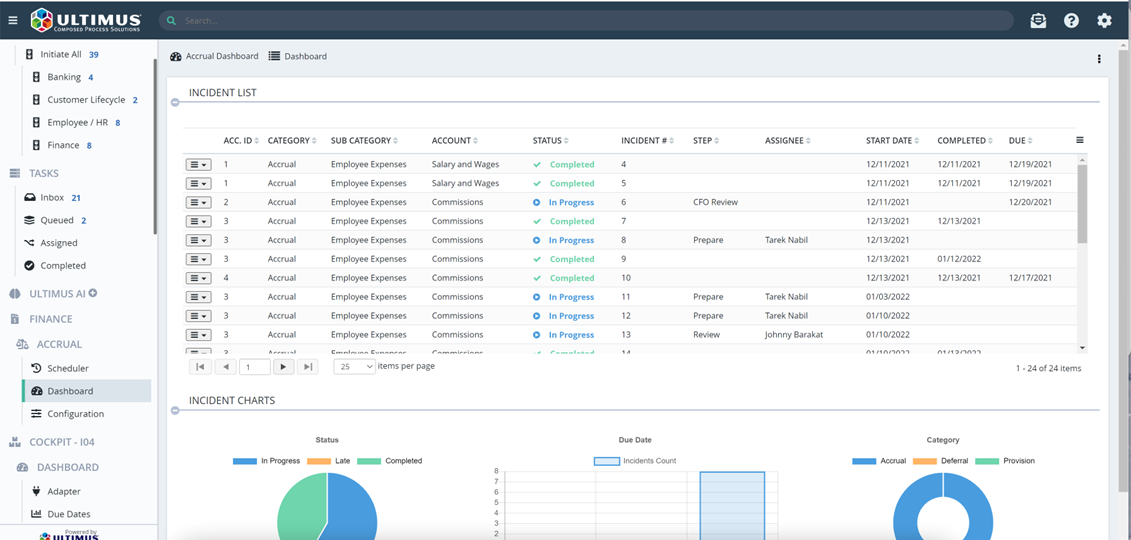This screenshot has height=540, width=1131.
Task: Go to previous incidents page
Action: coord(226,367)
